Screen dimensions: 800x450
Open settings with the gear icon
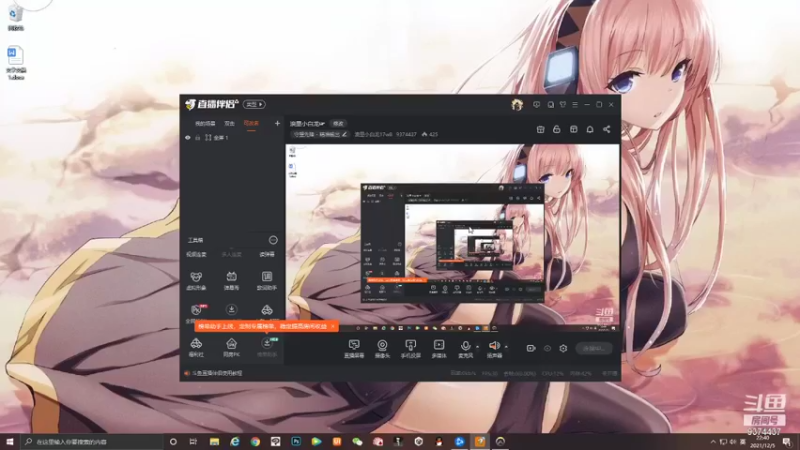pos(563,348)
